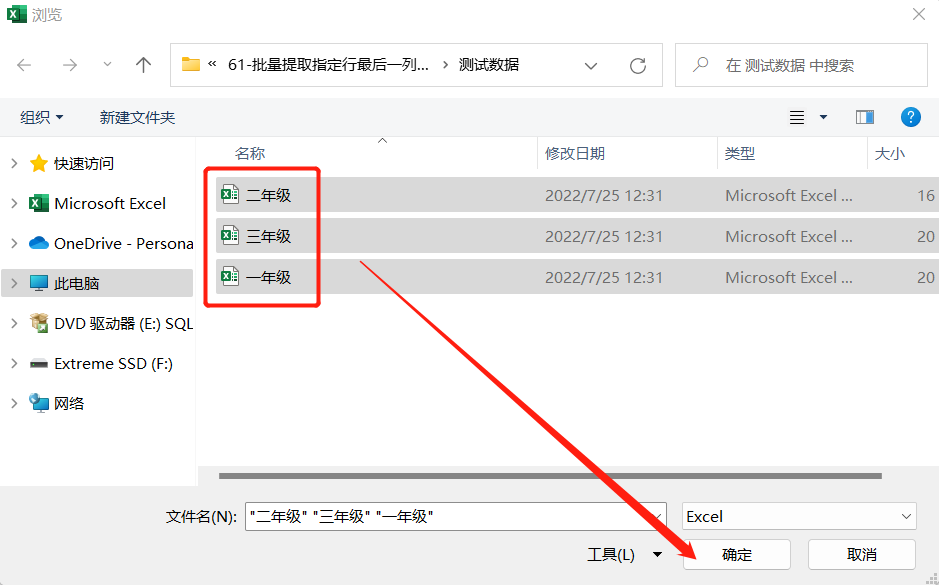Viewport: 939px width, 585px height.
Task: Click the search box 在 测试数据 中搜索
Action: (801, 65)
